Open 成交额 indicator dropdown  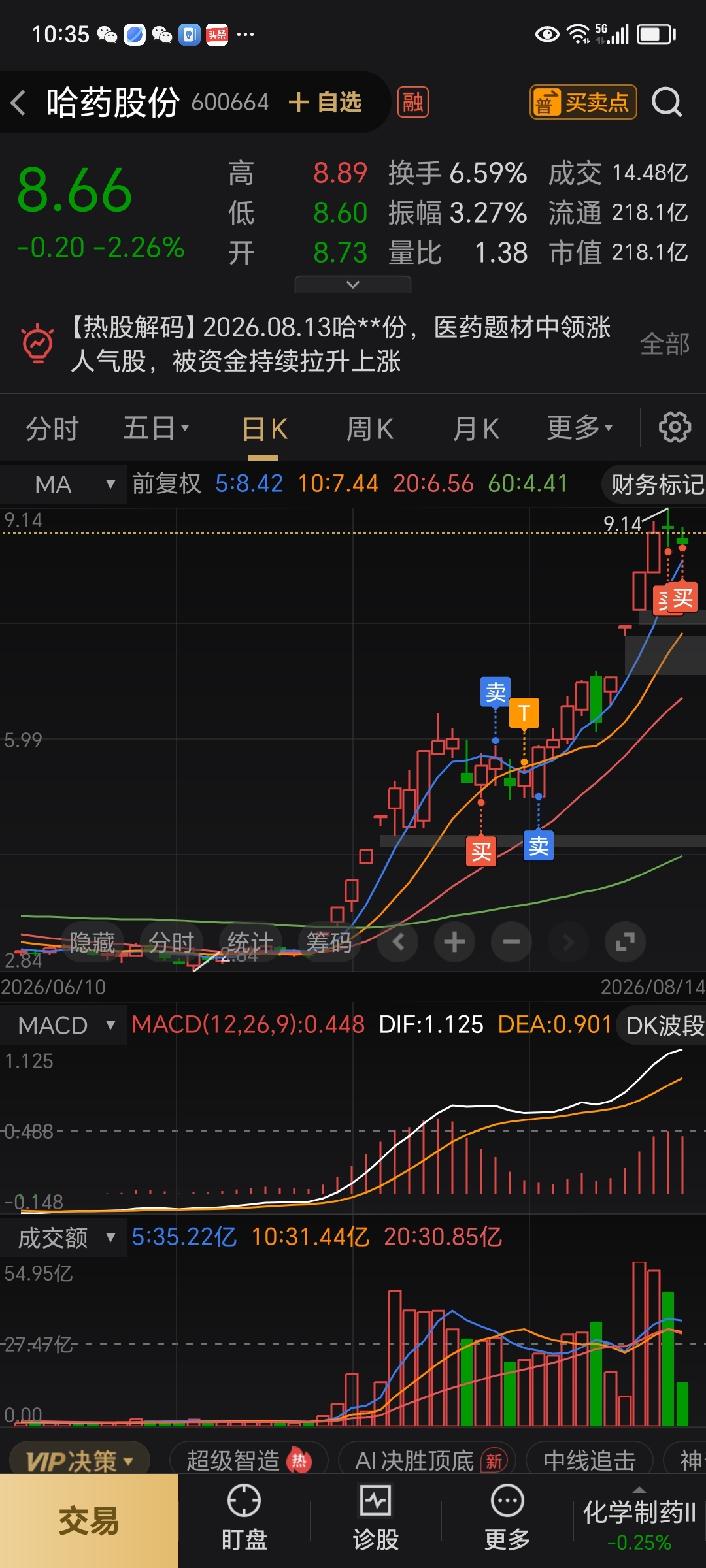63,1237
